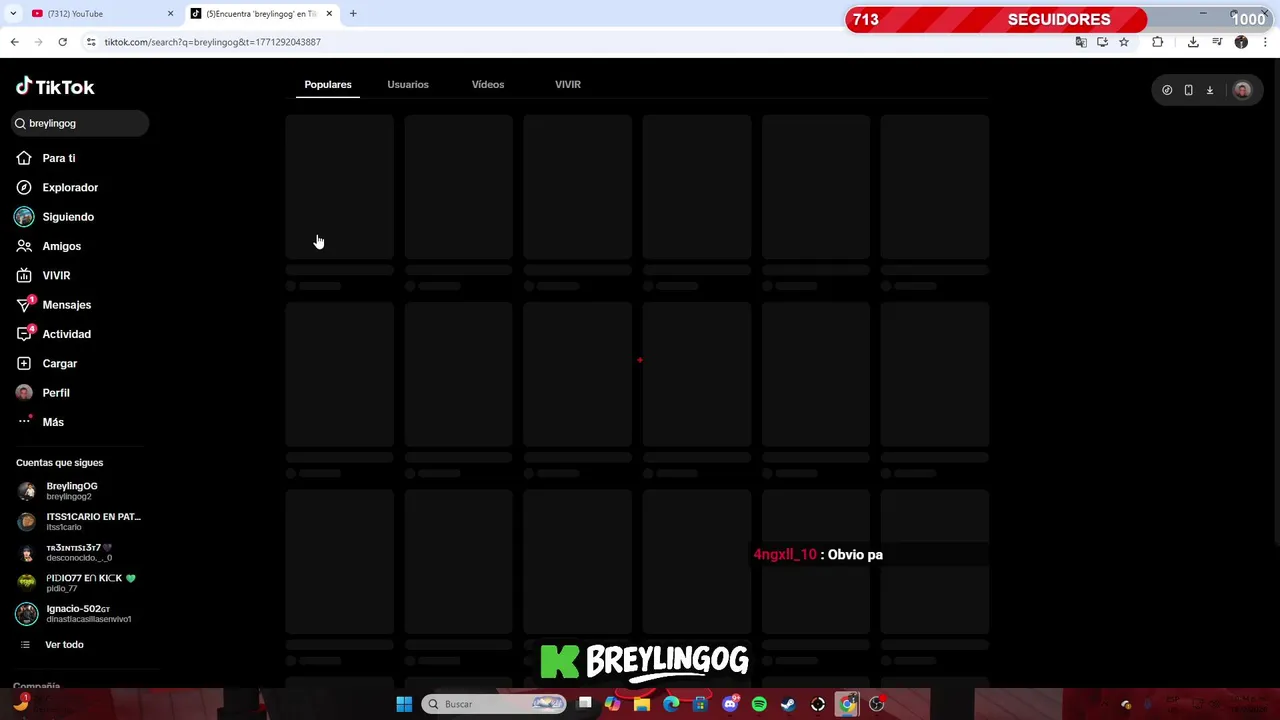Bookmark this page with star icon
Screen dimensions: 1280x720
pyautogui.click(x=1124, y=42)
